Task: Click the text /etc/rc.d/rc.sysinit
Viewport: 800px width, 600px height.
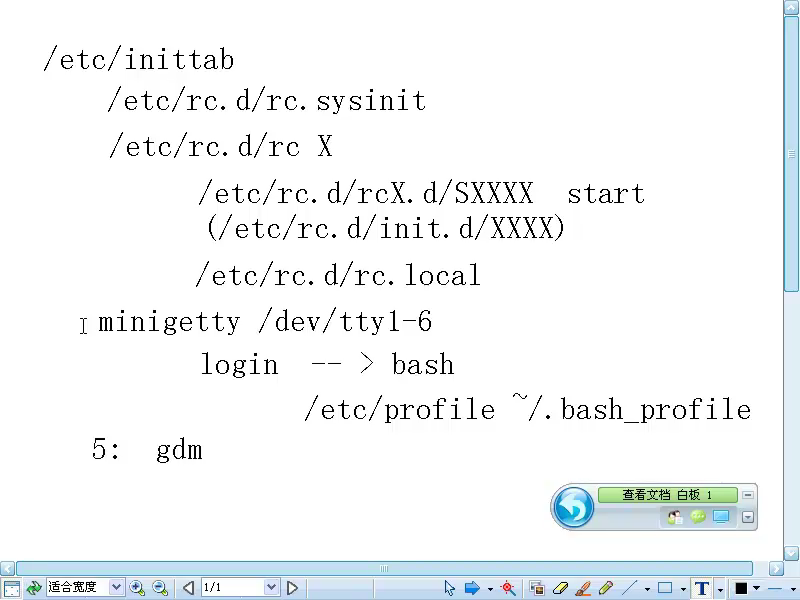Action: [266, 100]
